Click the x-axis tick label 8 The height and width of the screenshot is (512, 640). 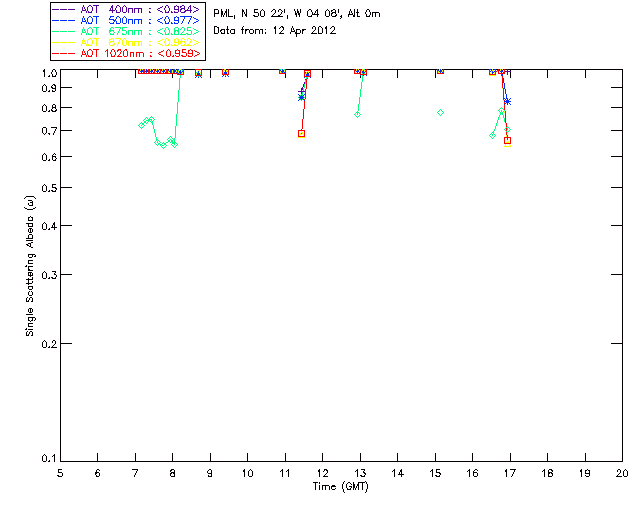(173, 473)
